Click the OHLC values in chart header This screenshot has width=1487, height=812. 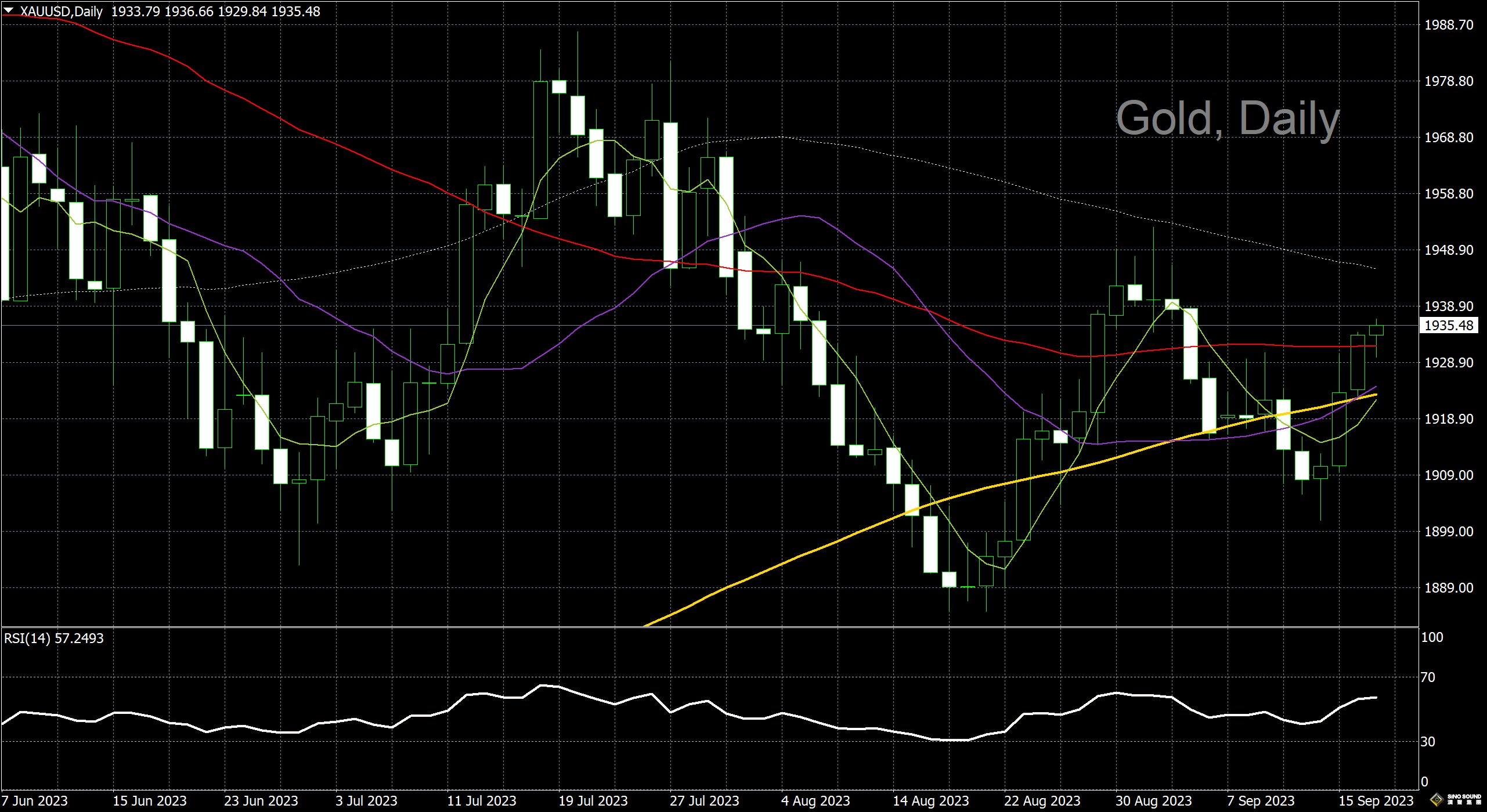pos(215,12)
